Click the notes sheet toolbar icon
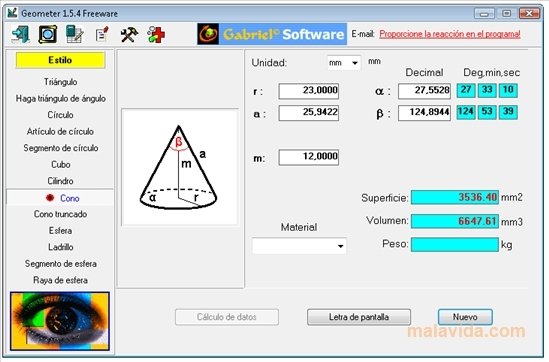The image size is (549, 362). click(x=102, y=35)
